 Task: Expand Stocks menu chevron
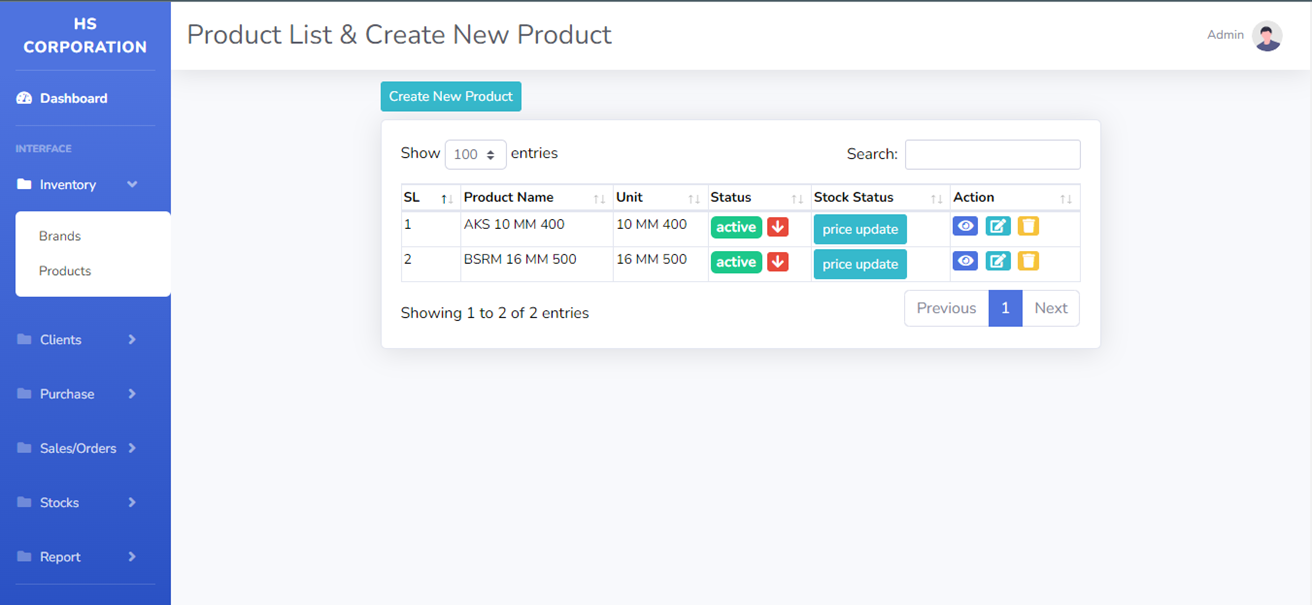(132, 502)
